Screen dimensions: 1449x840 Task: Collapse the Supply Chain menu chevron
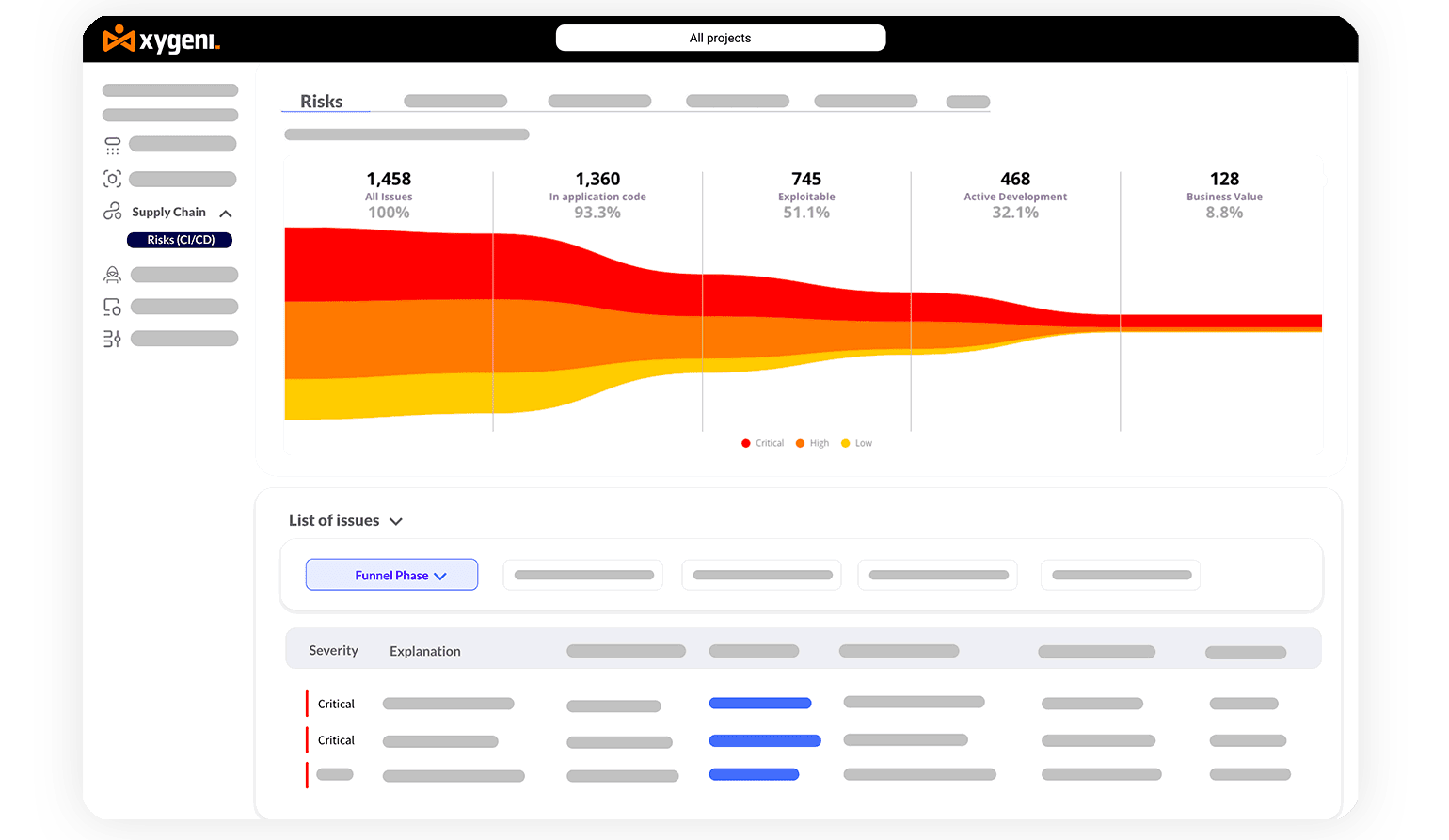coord(226,214)
